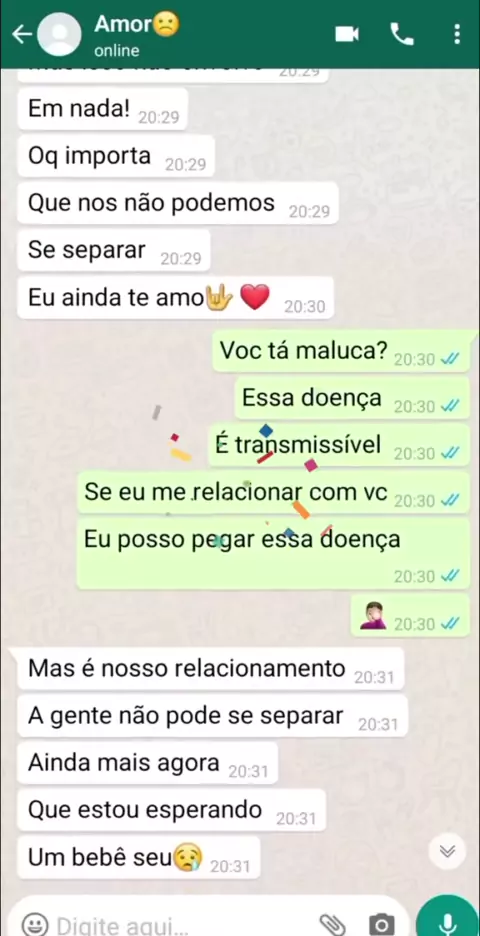Screen dimensions: 480x936
Task: Tap the facepalm emoji message
Action: pyautogui.click(x=410, y=615)
